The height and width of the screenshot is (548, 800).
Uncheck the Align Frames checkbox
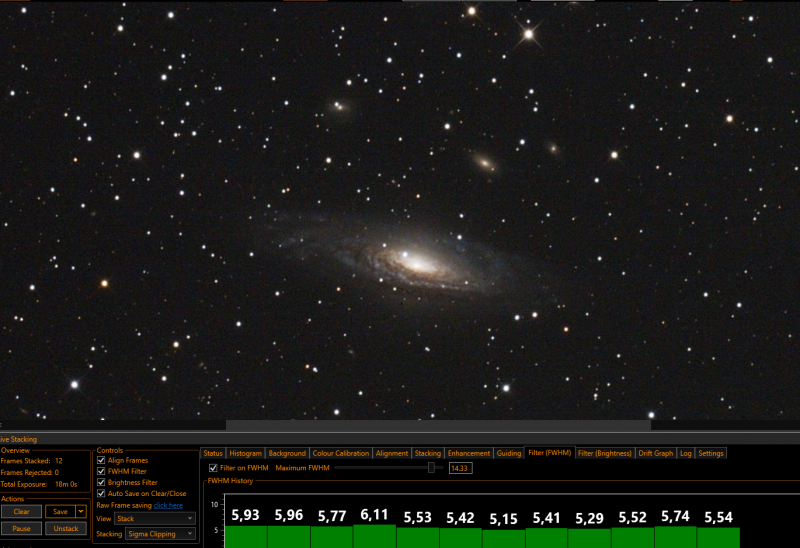click(101, 460)
